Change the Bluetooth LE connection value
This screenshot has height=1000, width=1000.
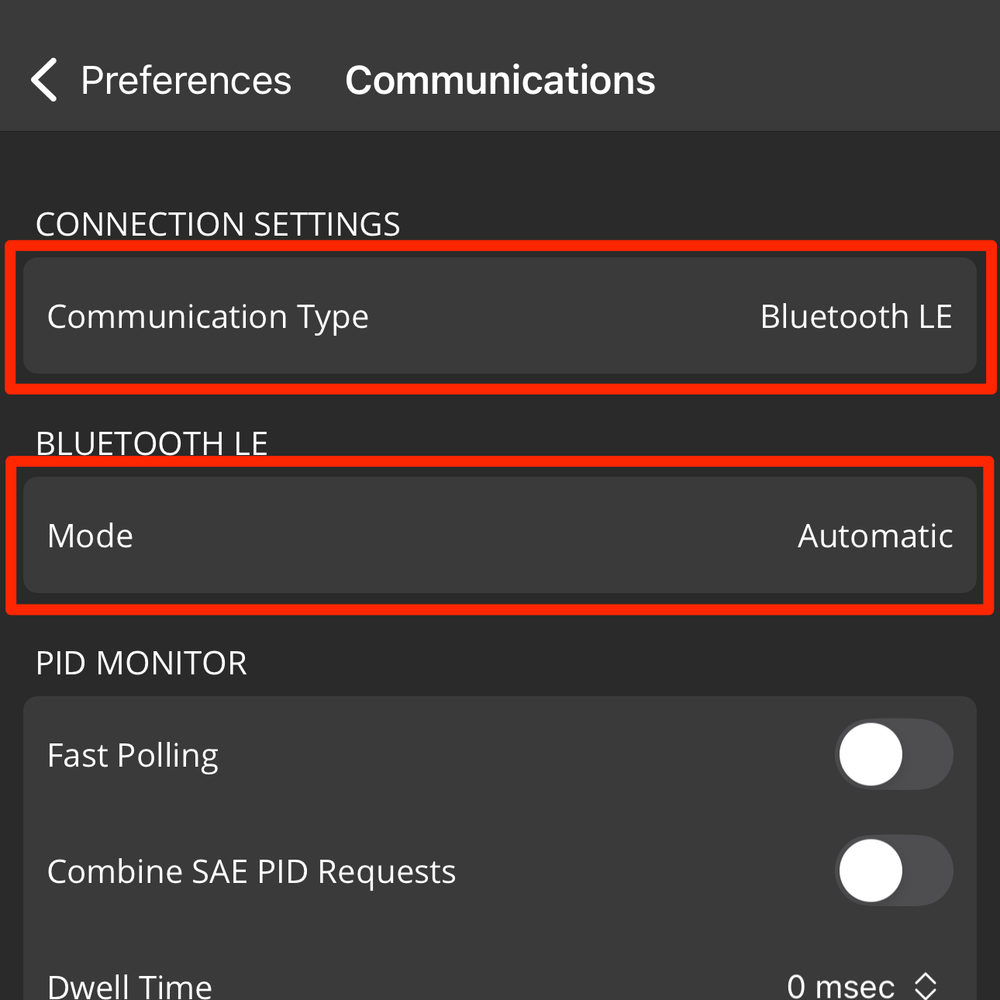[x=855, y=317]
